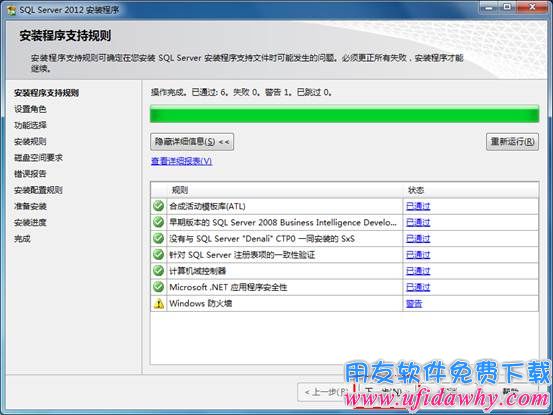553x415 pixels.
Task: Click the check icon beside Microsoft .NET 应用程序安全性
Action: 158,287
